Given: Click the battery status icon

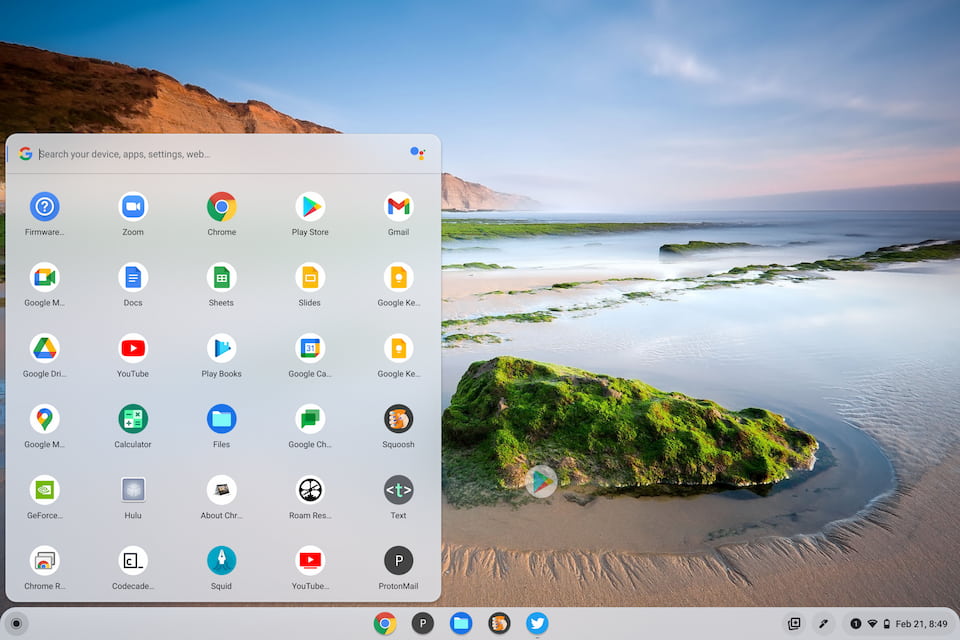Looking at the screenshot, I should 886,623.
